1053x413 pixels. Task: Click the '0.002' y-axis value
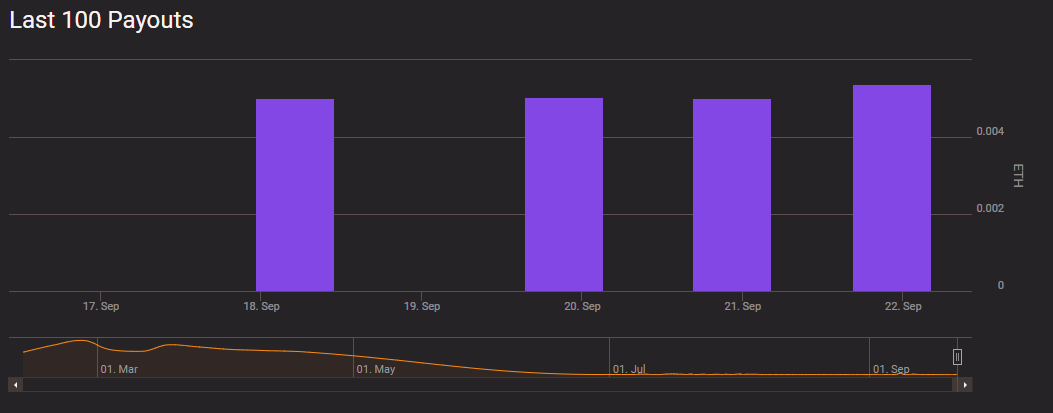[x=990, y=209]
